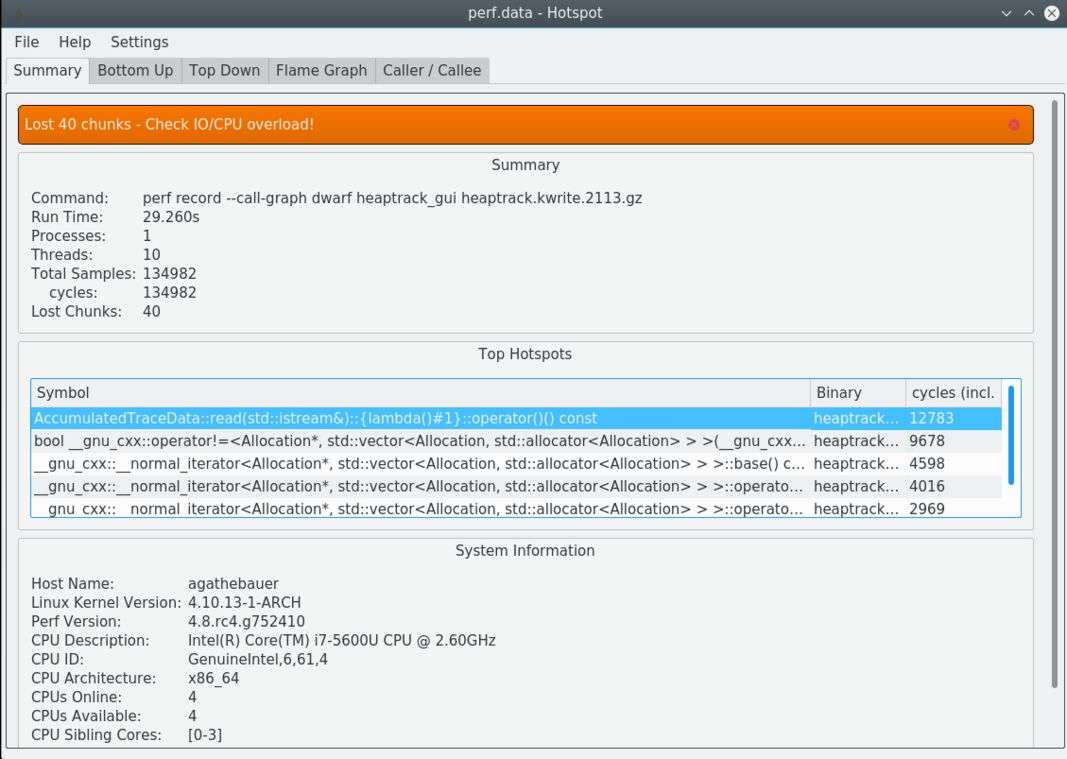Go to the Caller / Callee tab
Viewport: 1067px width, 759px height.
pos(431,70)
